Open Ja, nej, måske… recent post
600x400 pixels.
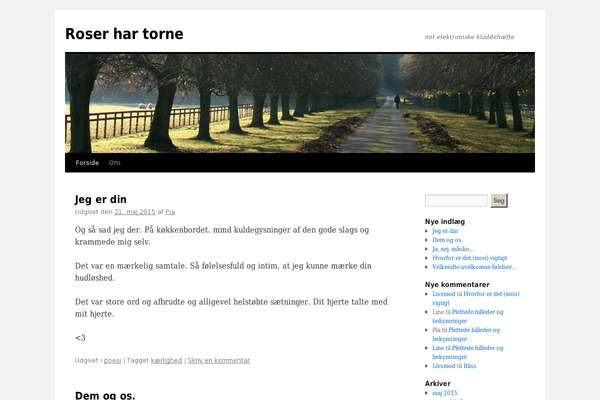(x=453, y=249)
